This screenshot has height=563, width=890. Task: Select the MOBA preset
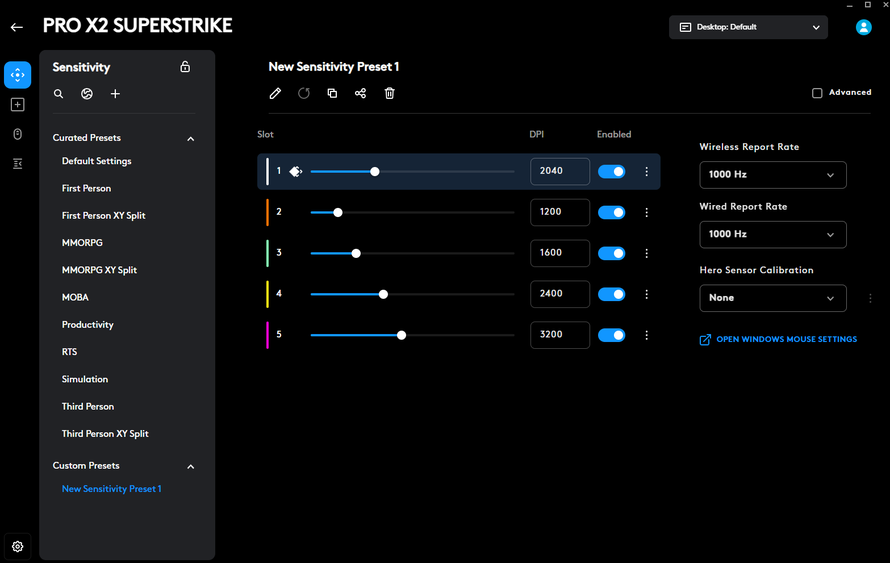75,297
